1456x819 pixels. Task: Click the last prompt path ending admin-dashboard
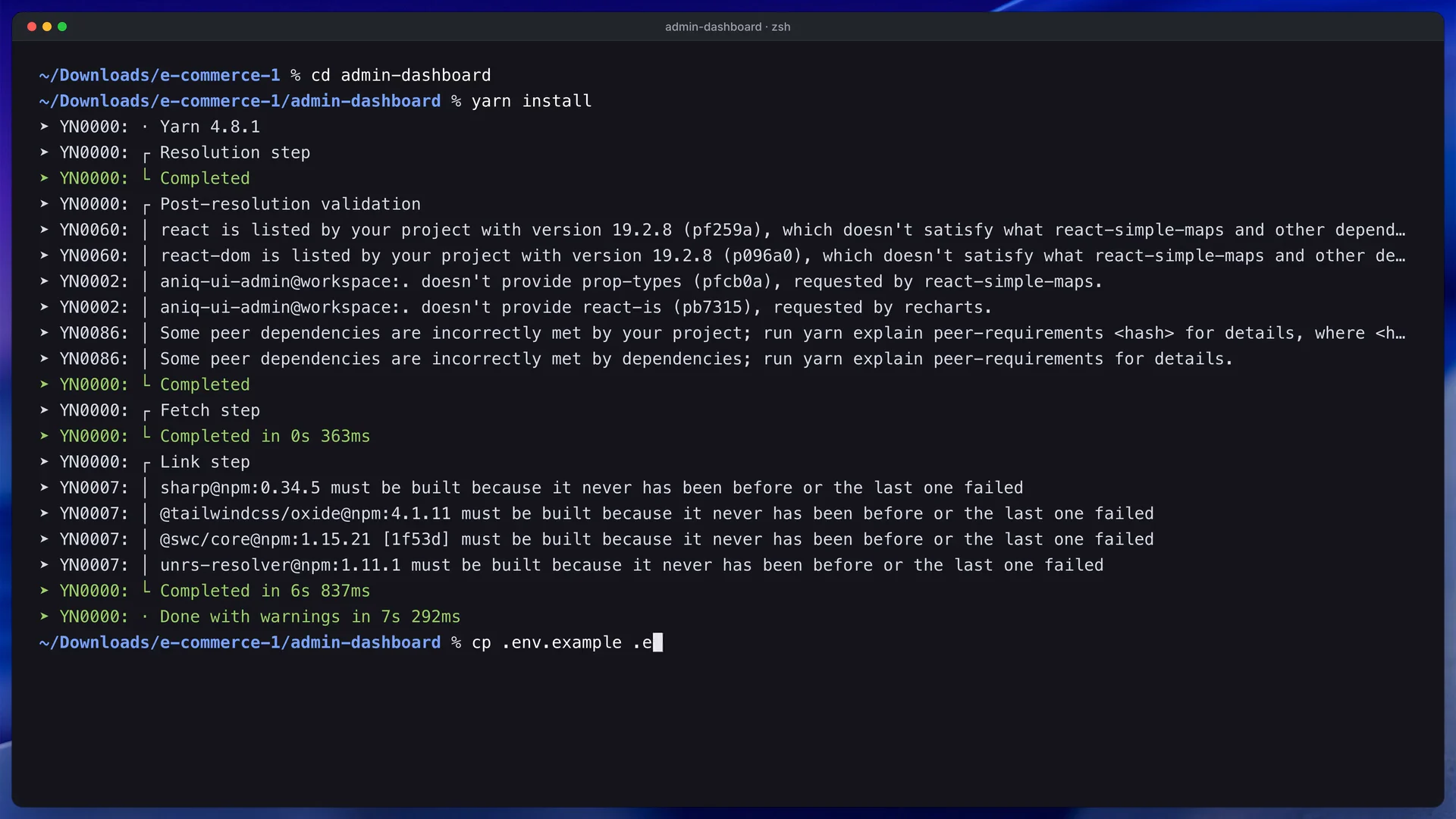[x=240, y=642]
